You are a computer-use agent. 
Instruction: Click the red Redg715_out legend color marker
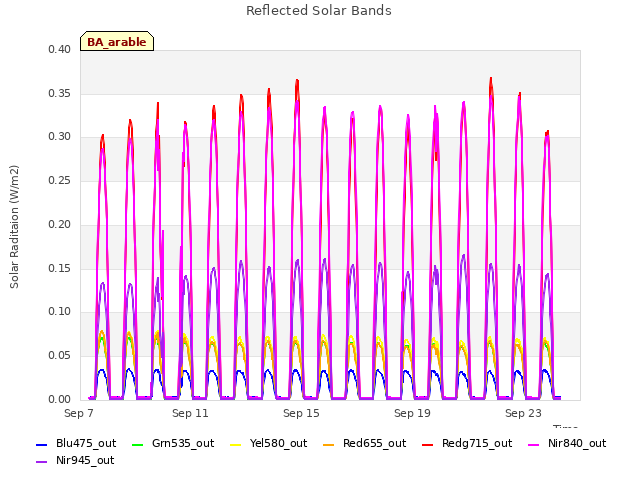coord(427,444)
